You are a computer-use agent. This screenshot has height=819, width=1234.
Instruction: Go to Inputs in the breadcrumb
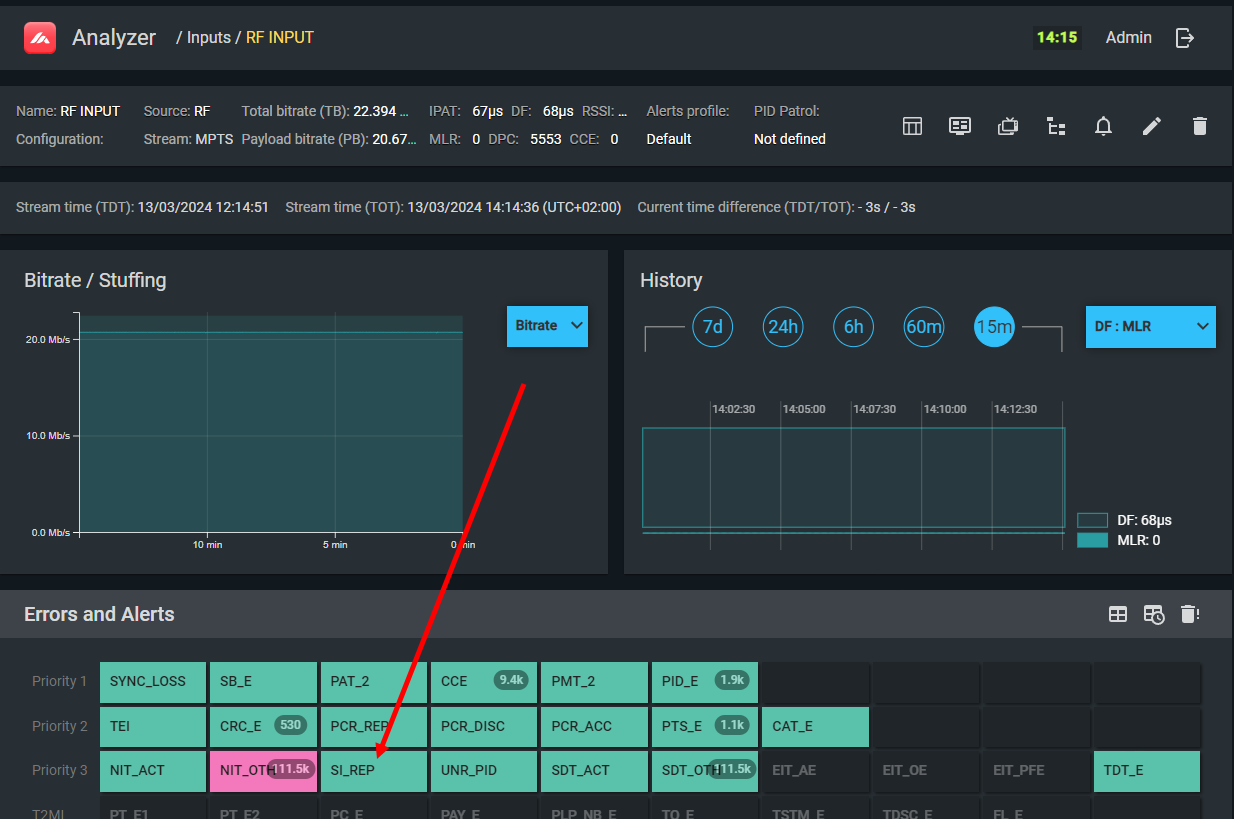point(209,38)
